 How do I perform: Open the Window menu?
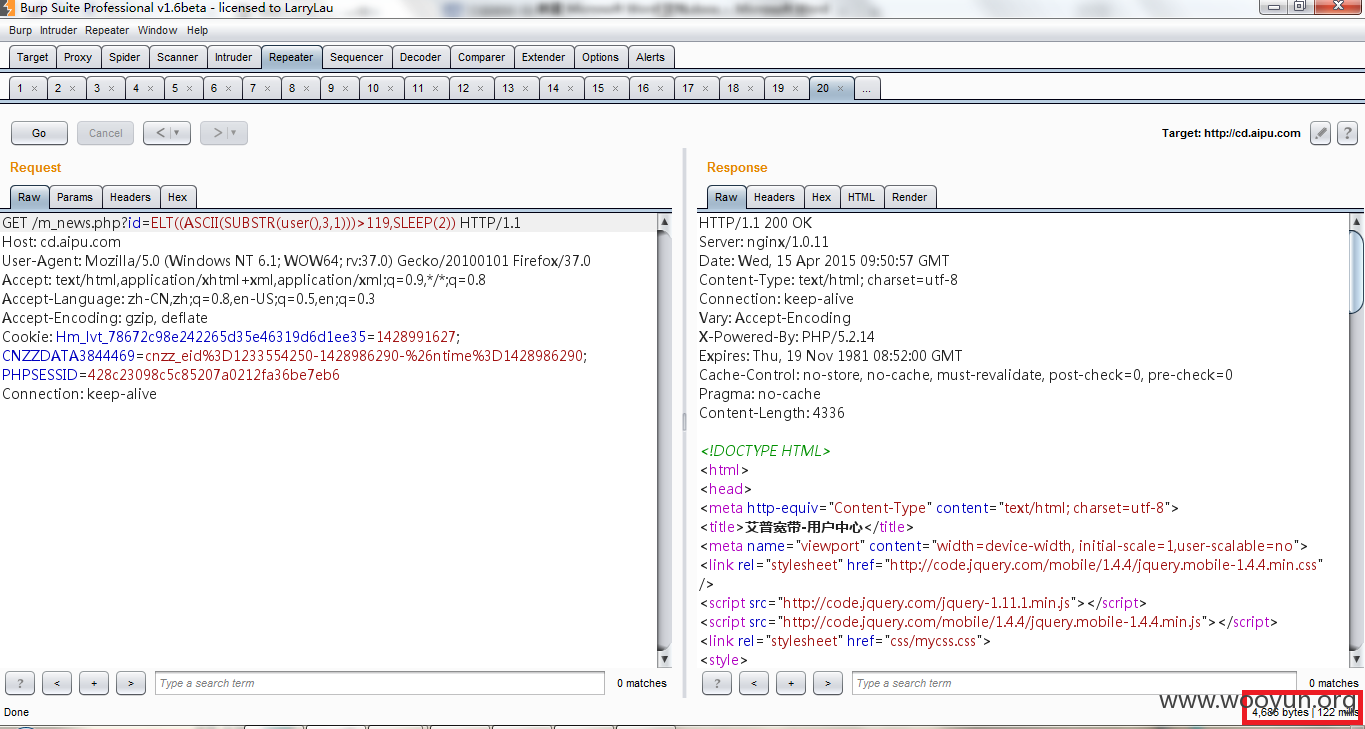157,30
